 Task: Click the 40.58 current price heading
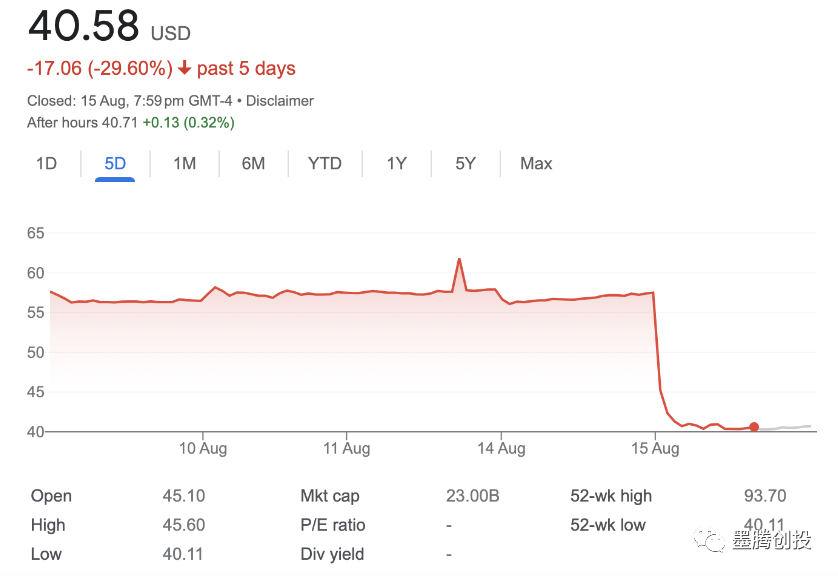point(84,26)
